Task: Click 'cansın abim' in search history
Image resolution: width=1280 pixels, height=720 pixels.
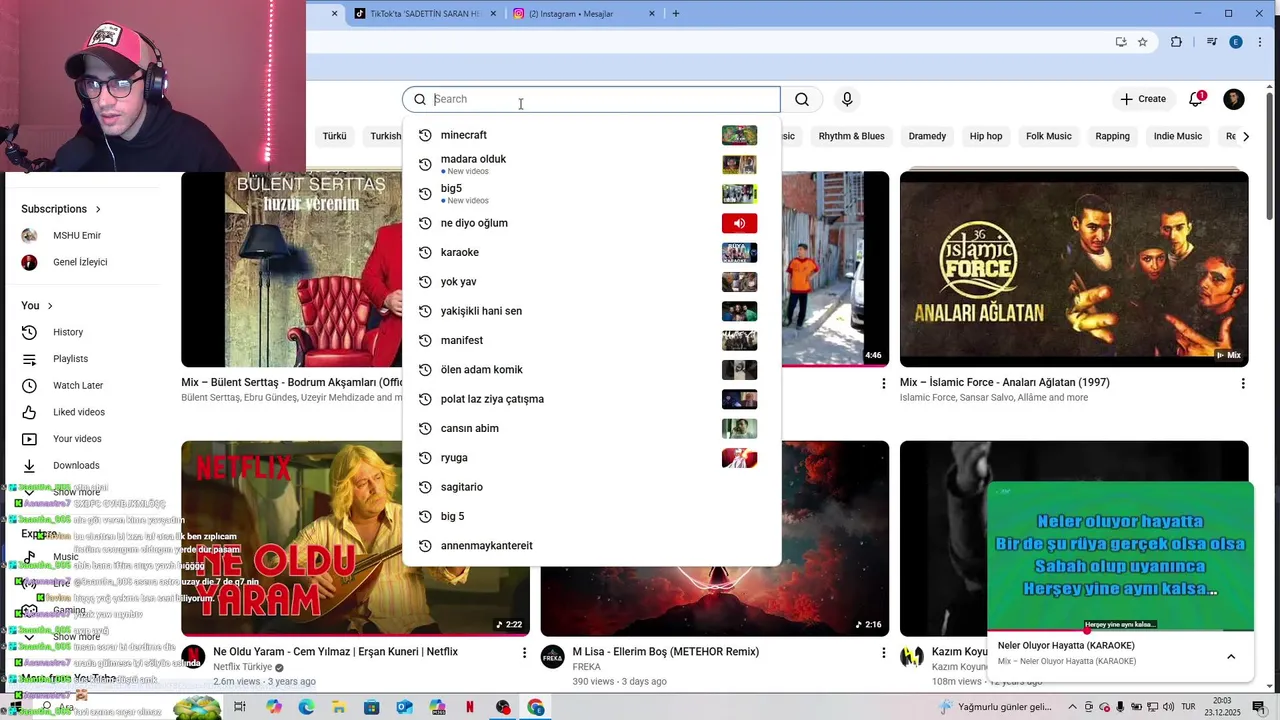Action: [x=591, y=428]
